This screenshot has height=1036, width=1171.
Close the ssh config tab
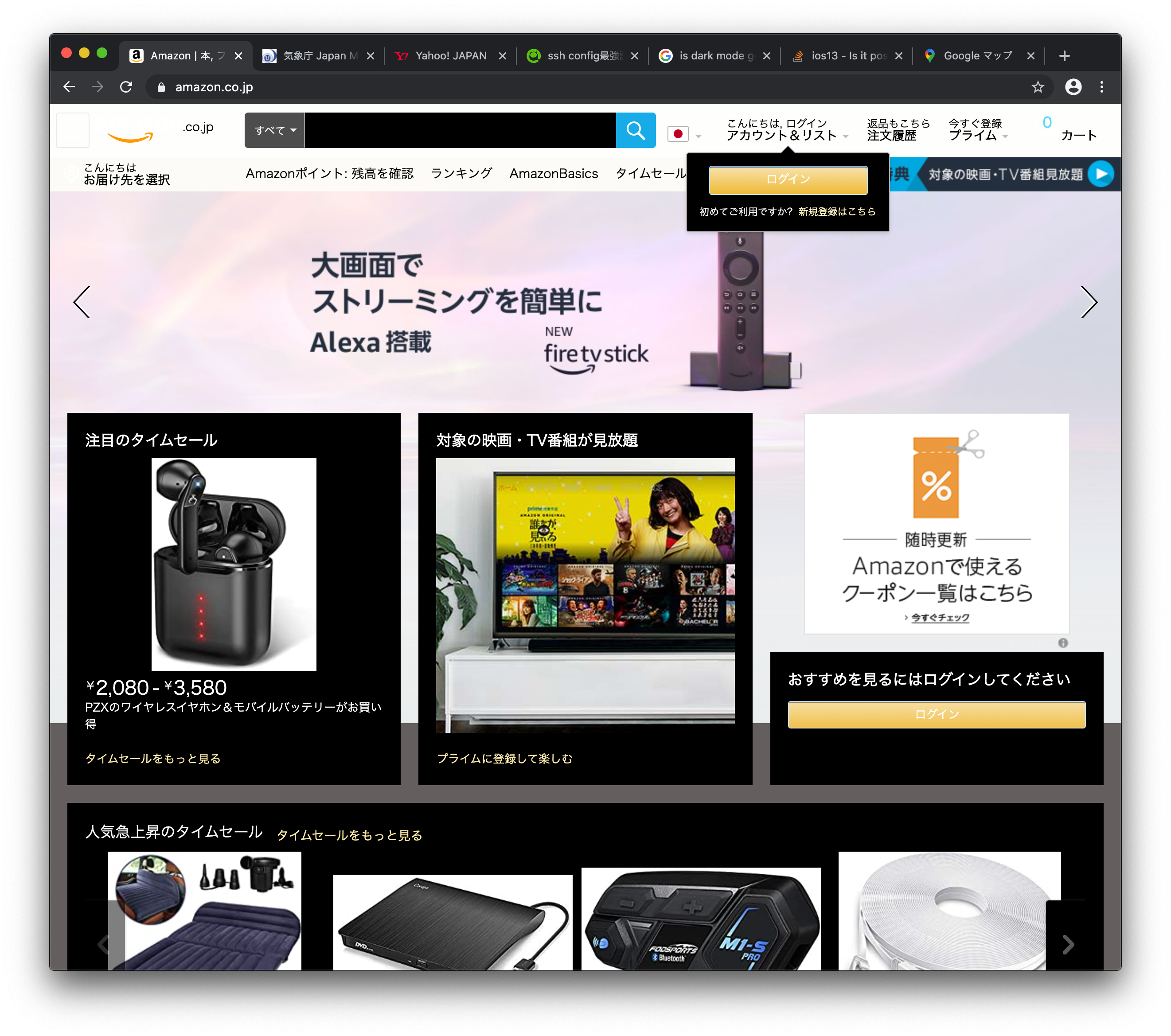[x=634, y=55]
